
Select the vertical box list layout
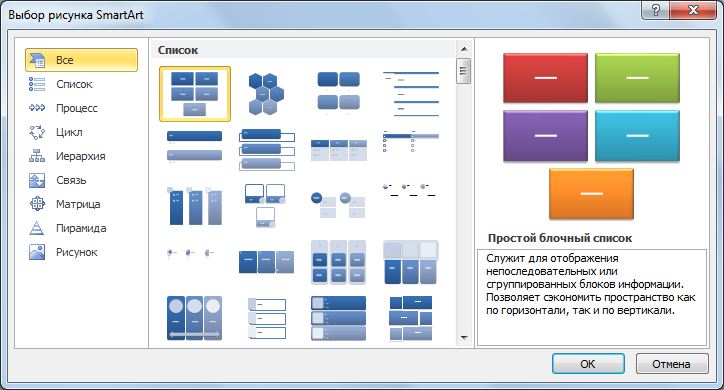coord(266,150)
